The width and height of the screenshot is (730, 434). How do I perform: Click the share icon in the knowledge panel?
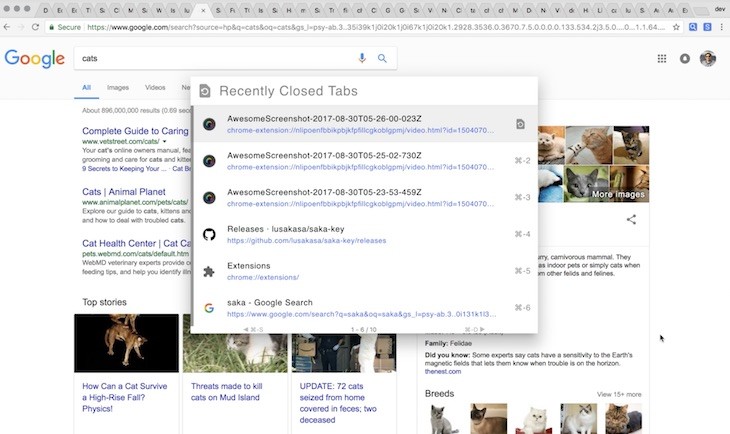click(631, 219)
